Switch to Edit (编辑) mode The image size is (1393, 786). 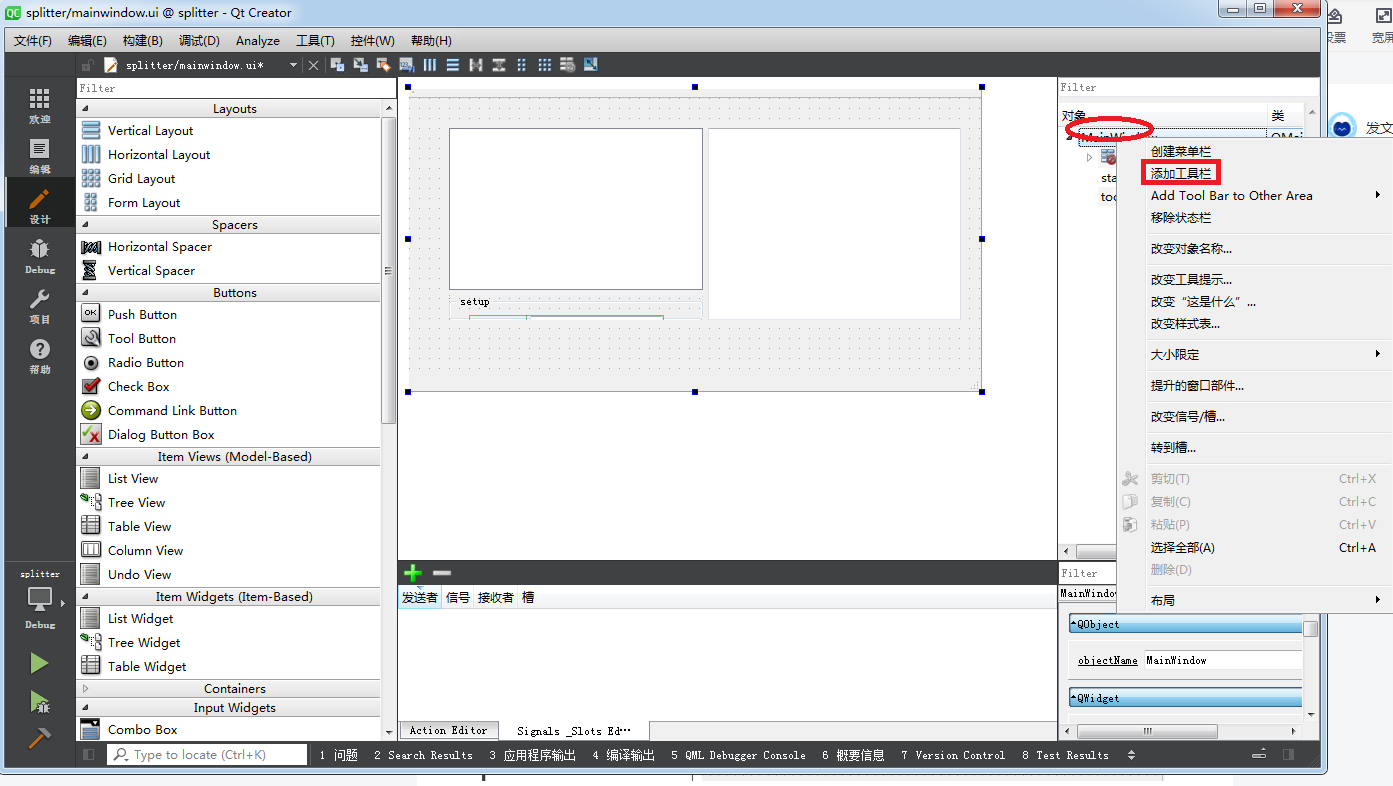click(x=39, y=155)
